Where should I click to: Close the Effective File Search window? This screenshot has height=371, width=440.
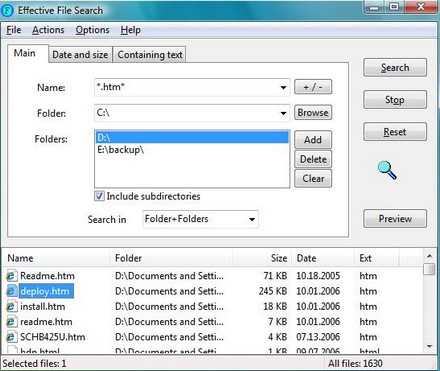click(x=421, y=7)
